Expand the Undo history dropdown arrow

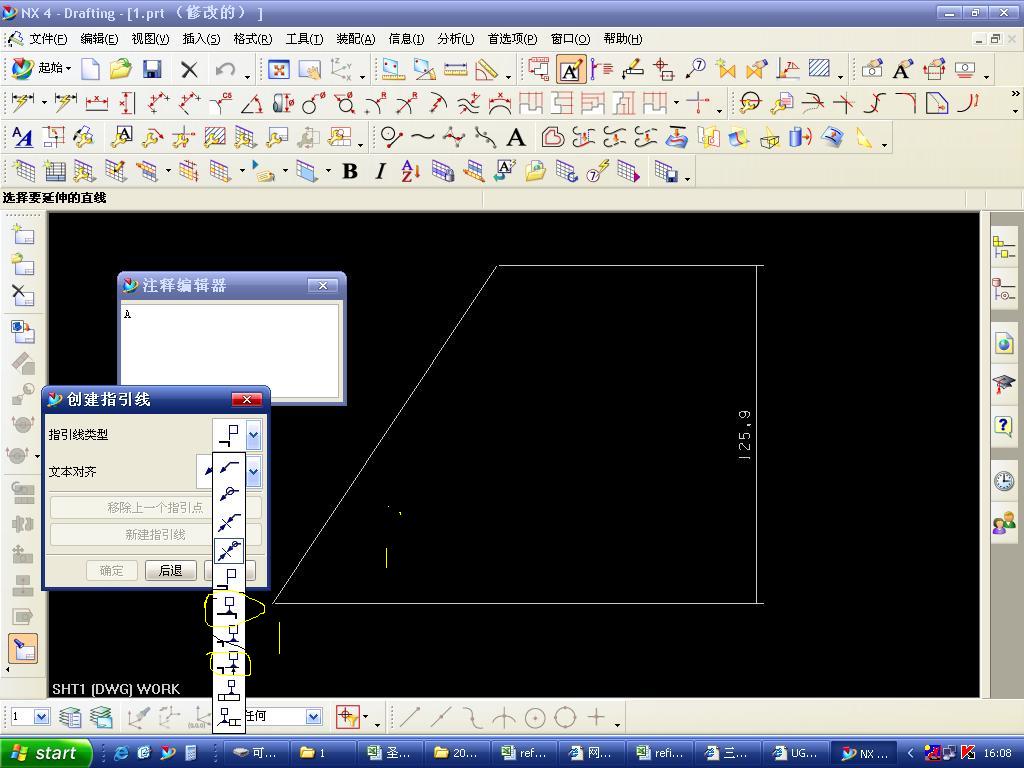point(247,76)
